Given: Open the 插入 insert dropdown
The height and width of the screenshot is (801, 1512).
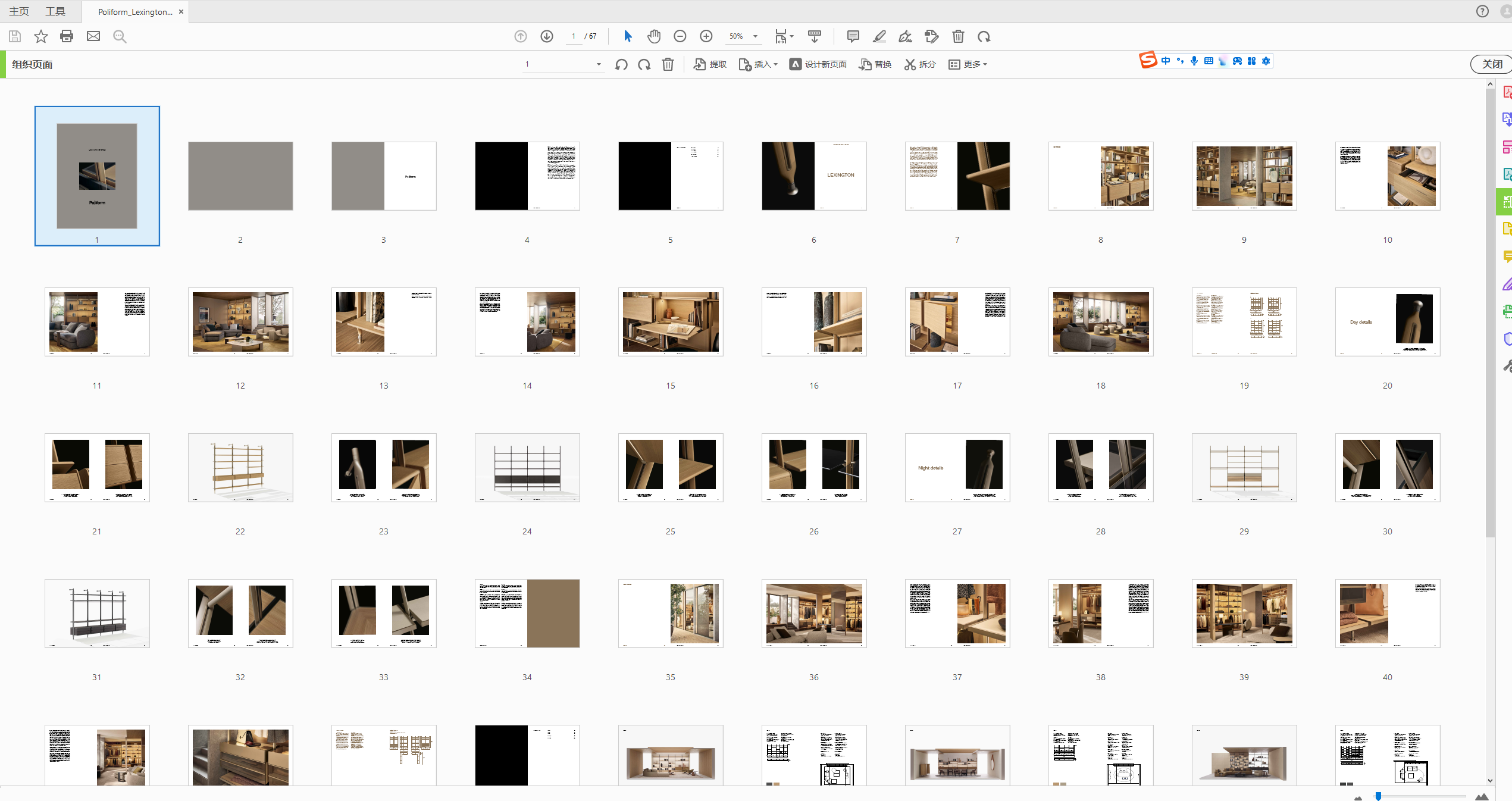Looking at the screenshot, I should click(758, 64).
